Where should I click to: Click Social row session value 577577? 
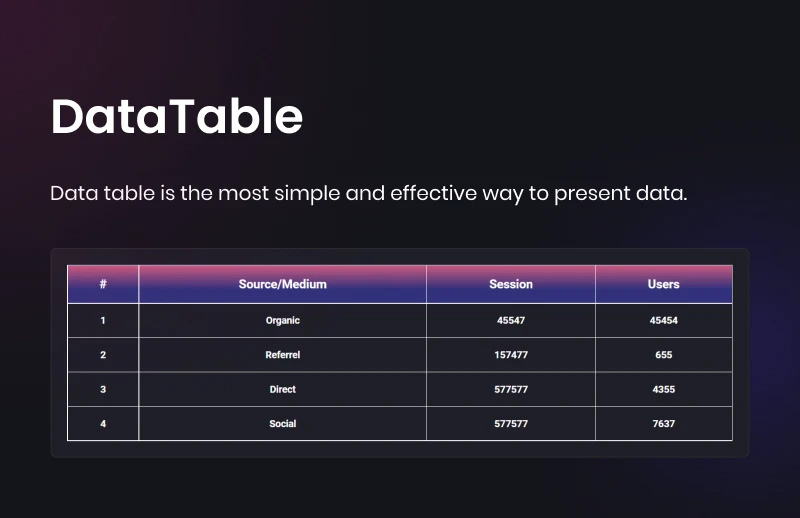click(511, 424)
